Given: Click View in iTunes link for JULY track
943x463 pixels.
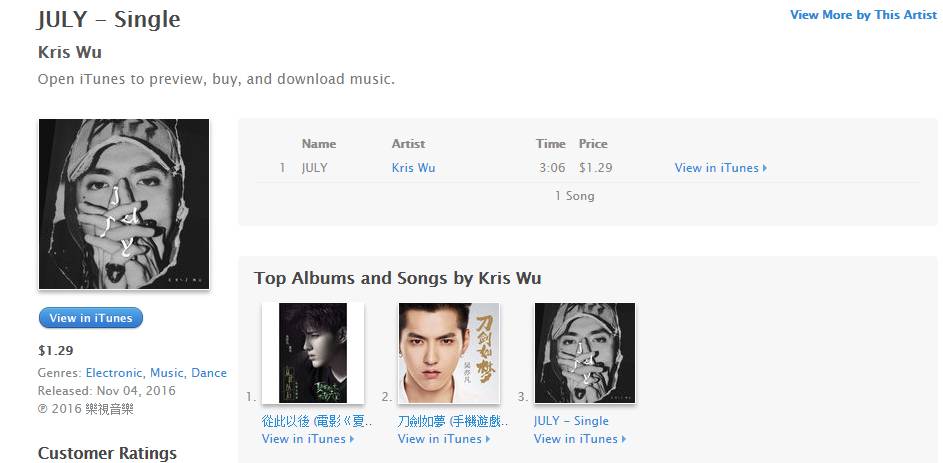Looking at the screenshot, I should pos(720,168).
